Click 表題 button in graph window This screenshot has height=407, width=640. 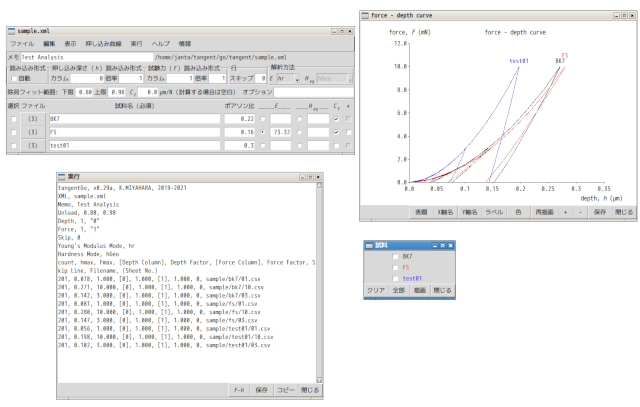coord(421,212)
